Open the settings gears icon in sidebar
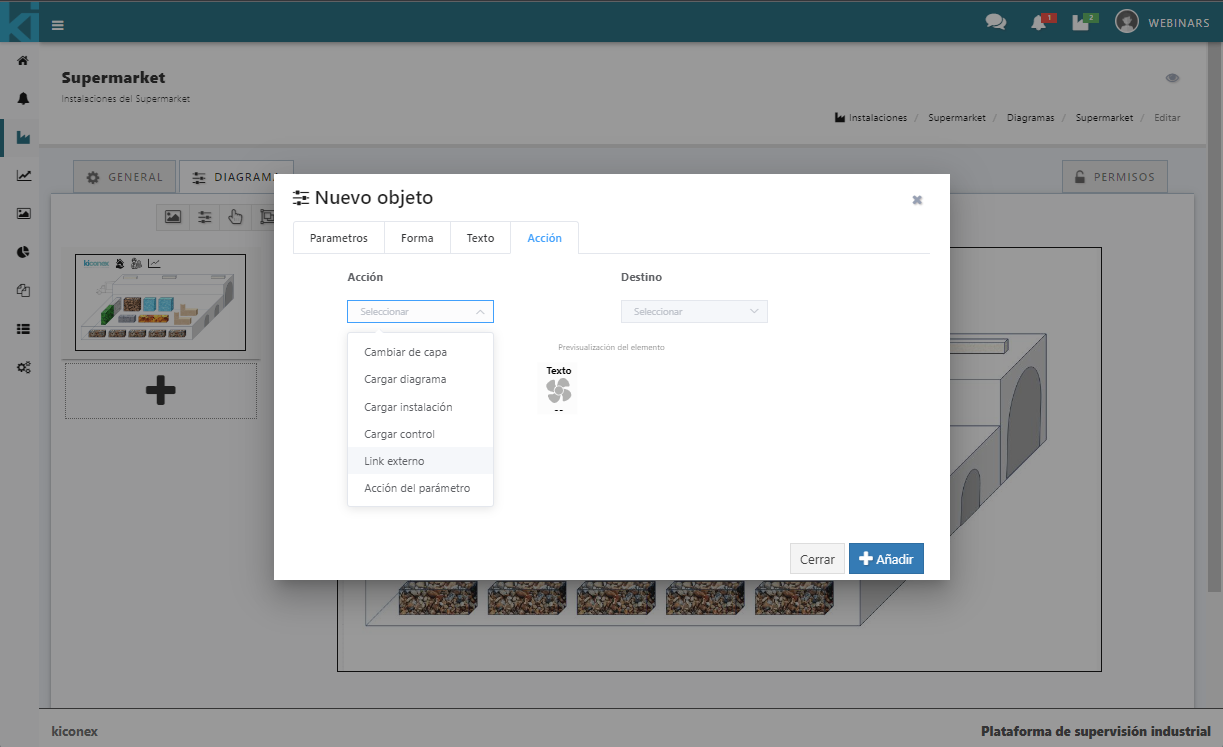This screenshot has height=747, width=1223. point(23,367)
